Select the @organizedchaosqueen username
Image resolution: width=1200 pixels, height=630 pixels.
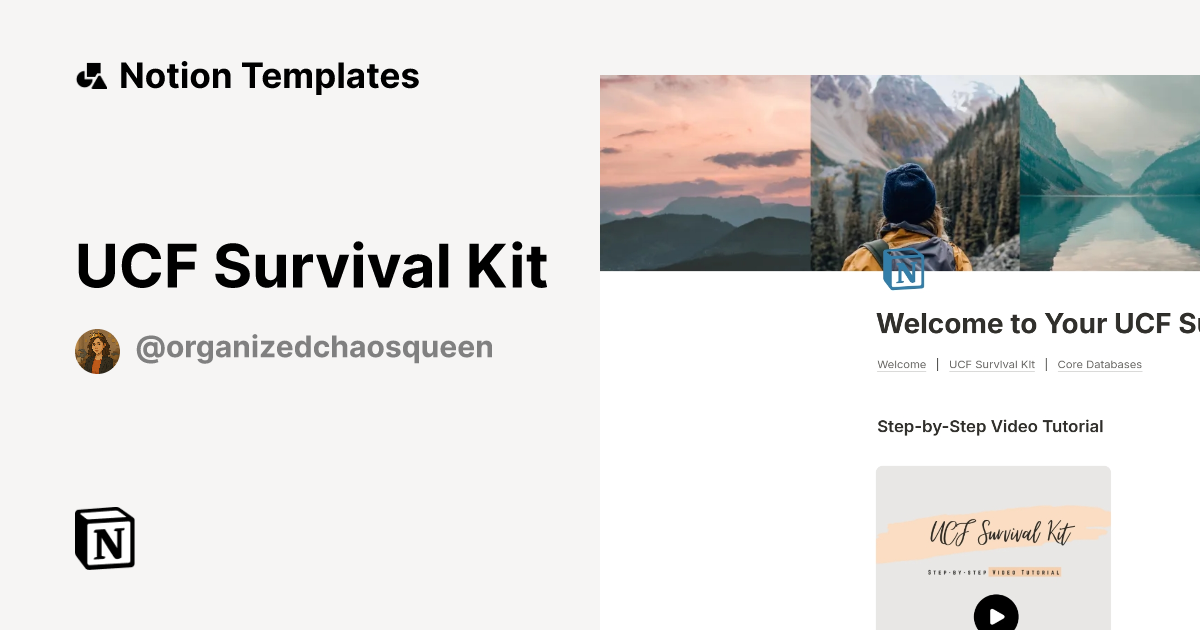(314, 347)
